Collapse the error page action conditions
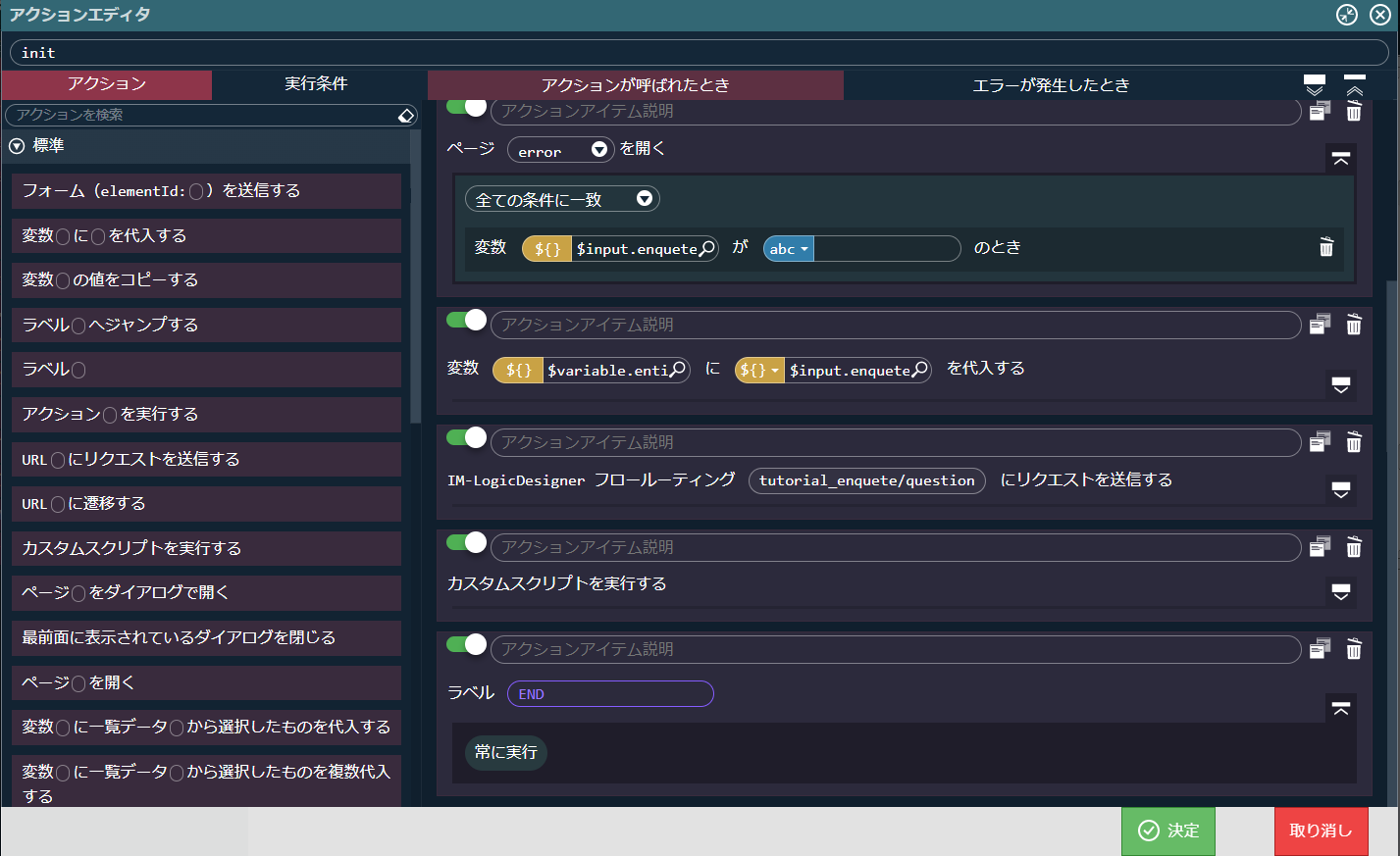 point(1341,159)
